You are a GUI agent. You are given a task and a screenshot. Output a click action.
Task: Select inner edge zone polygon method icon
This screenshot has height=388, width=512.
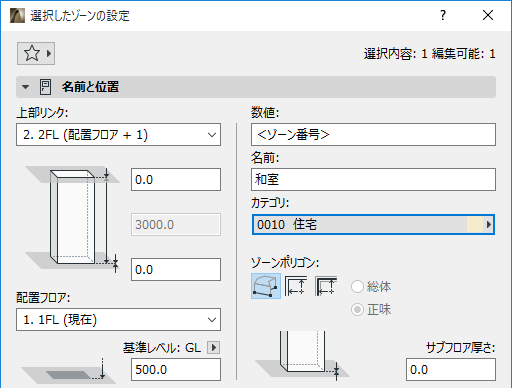coord(296,286)
